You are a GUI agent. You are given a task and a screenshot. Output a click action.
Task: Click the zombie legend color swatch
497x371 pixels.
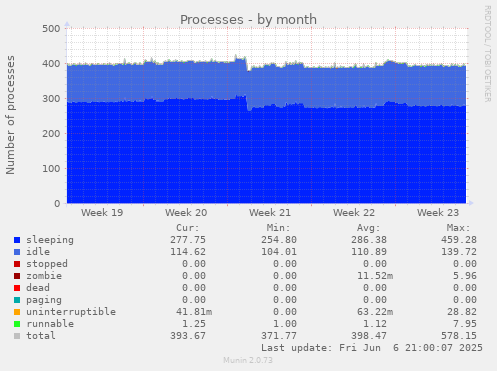pos(17,276)
